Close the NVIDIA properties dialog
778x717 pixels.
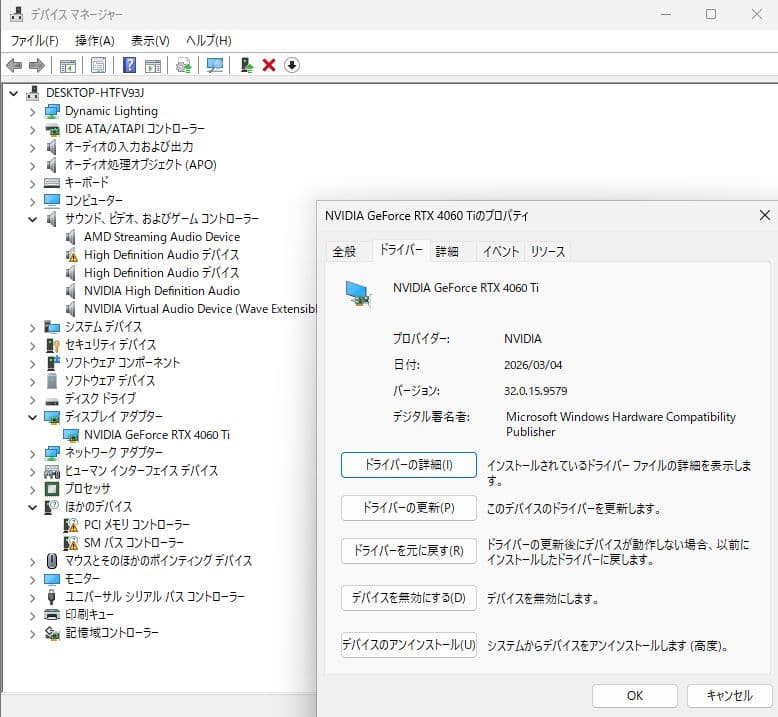(765, 215)
